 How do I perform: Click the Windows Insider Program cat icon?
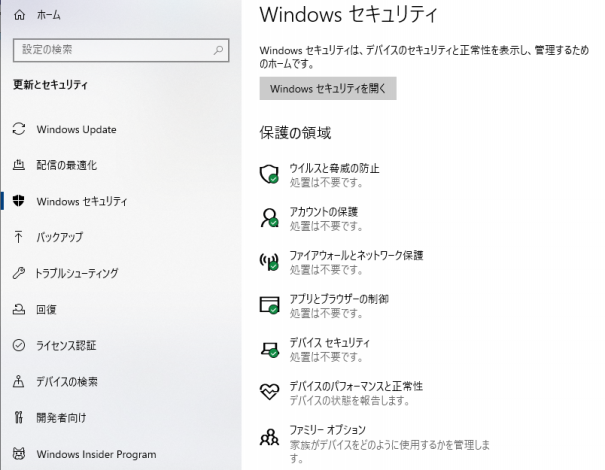pos(19,453)
